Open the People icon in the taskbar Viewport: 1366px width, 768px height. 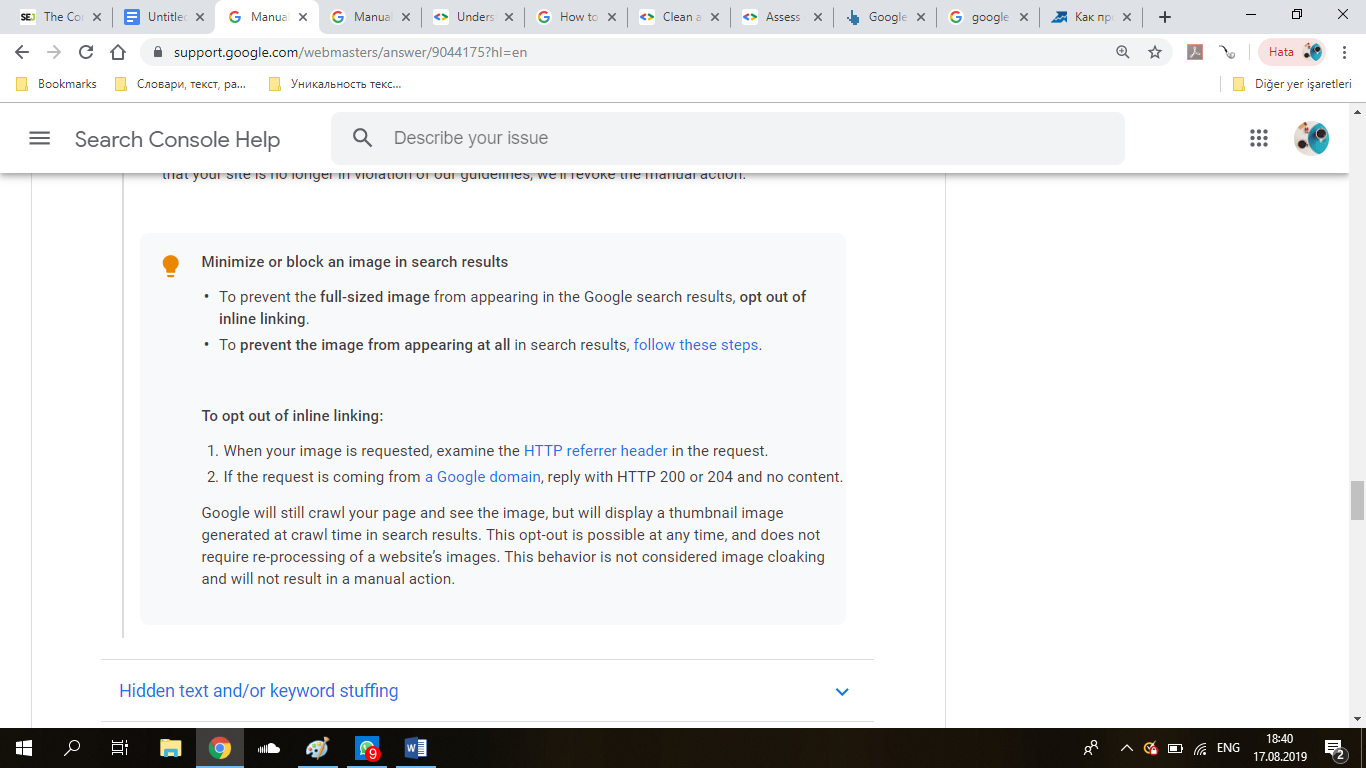tap(1091, 748)
